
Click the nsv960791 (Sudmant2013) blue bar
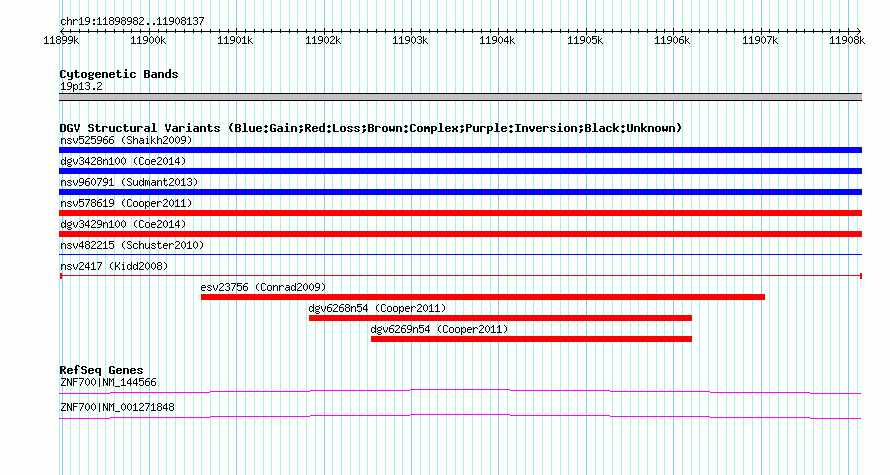point(460,192)
